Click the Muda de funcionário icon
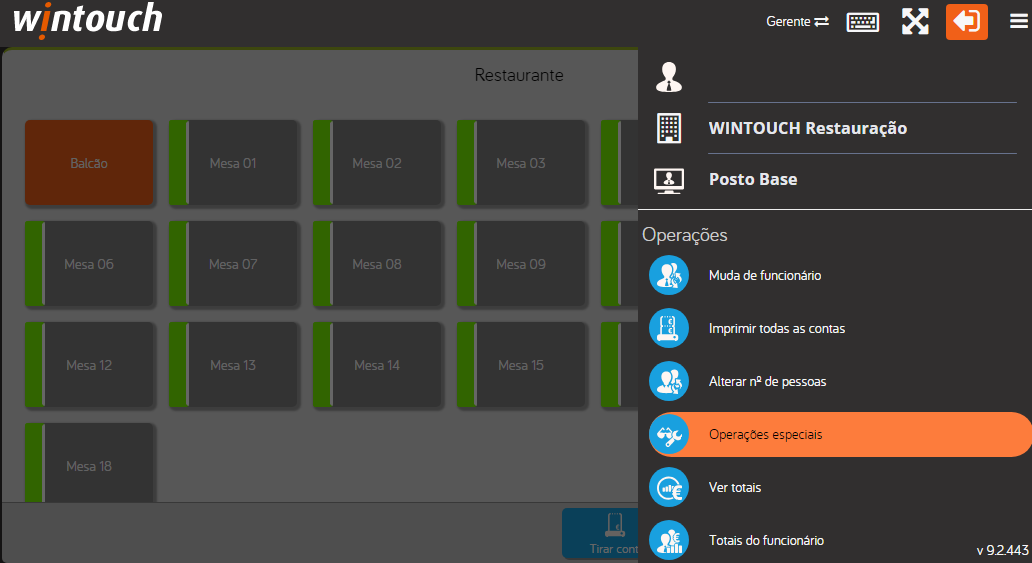 [668, 275]
